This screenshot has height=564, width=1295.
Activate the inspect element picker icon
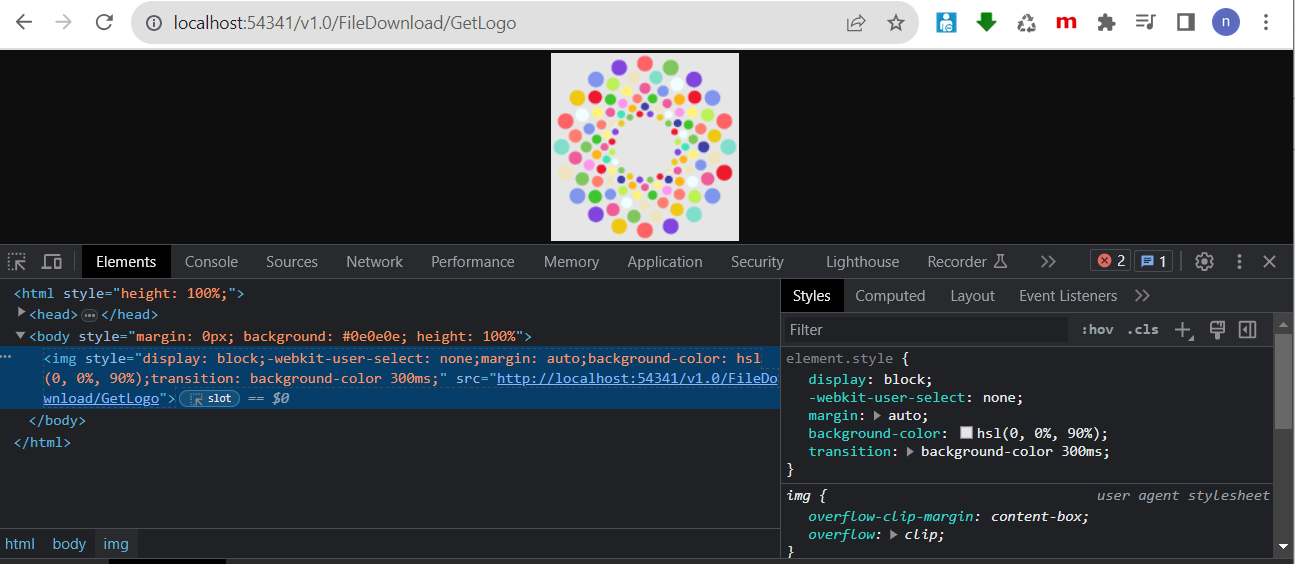(17, 262)
